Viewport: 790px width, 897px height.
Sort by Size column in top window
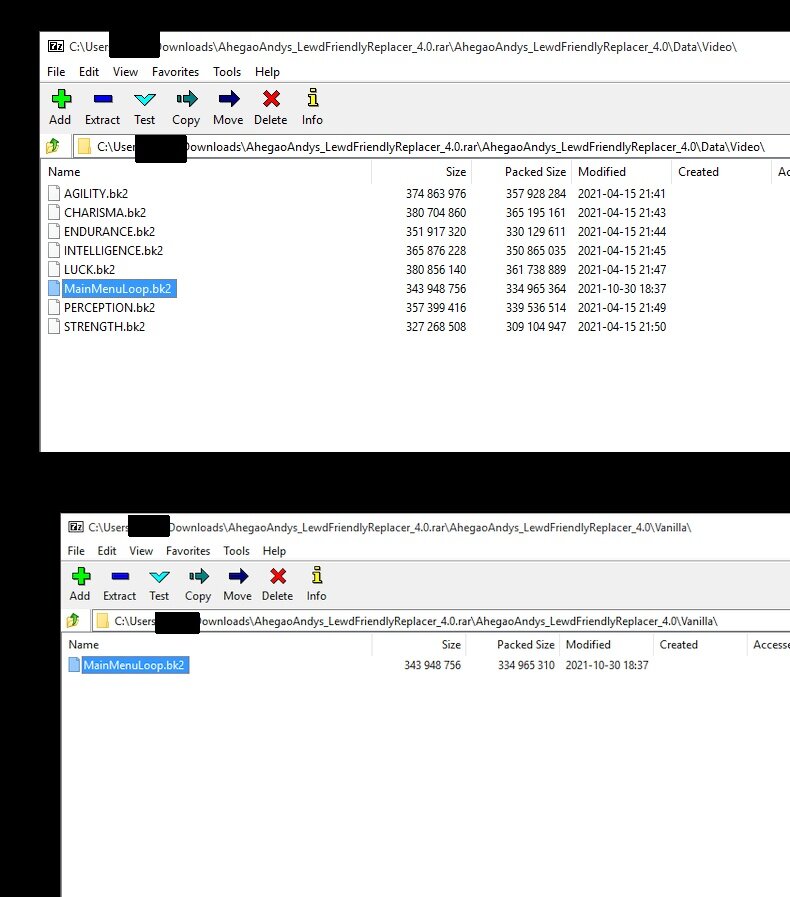click(455, 172)
